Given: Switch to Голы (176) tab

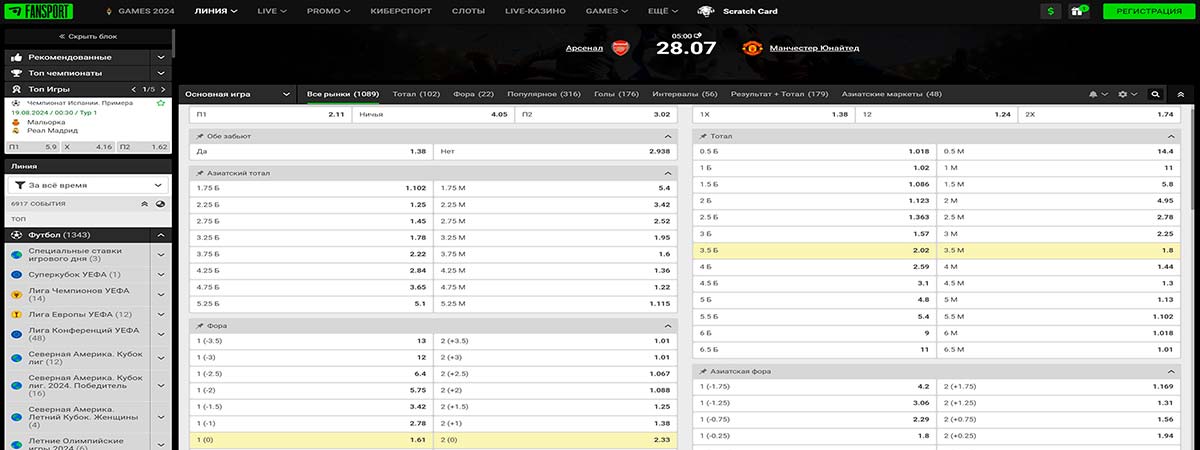Looking at the screenshot, I should 616,94.
